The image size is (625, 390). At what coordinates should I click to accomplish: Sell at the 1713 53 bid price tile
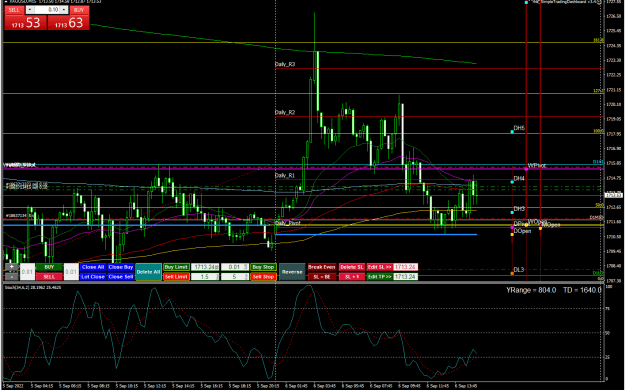(x=26, y=23)
